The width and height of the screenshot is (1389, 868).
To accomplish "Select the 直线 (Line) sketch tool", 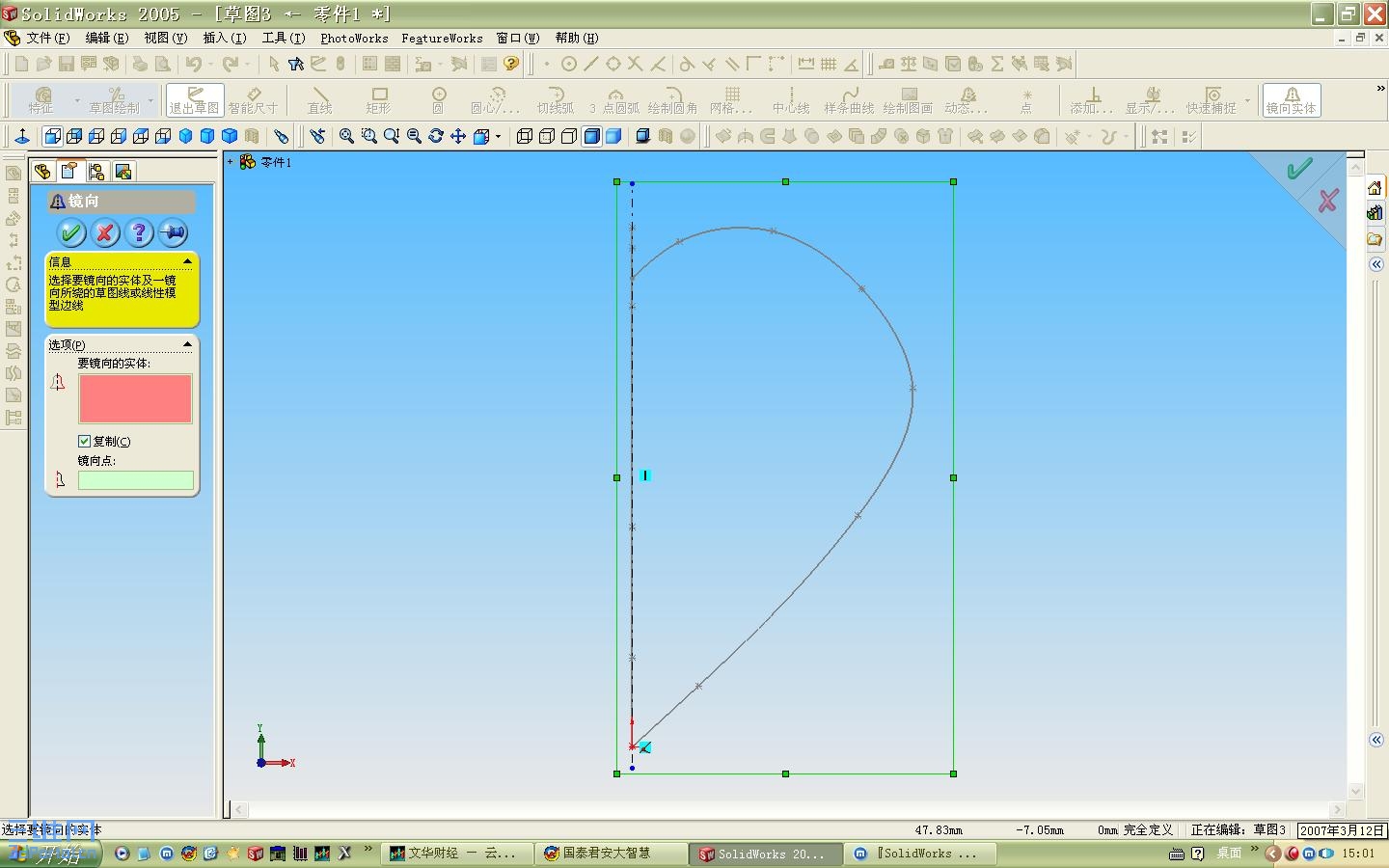I will point(319,100).
